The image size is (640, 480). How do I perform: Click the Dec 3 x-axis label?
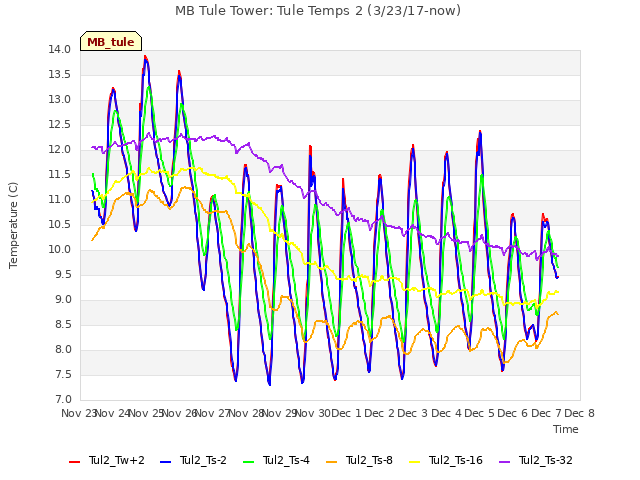point(413,413)
